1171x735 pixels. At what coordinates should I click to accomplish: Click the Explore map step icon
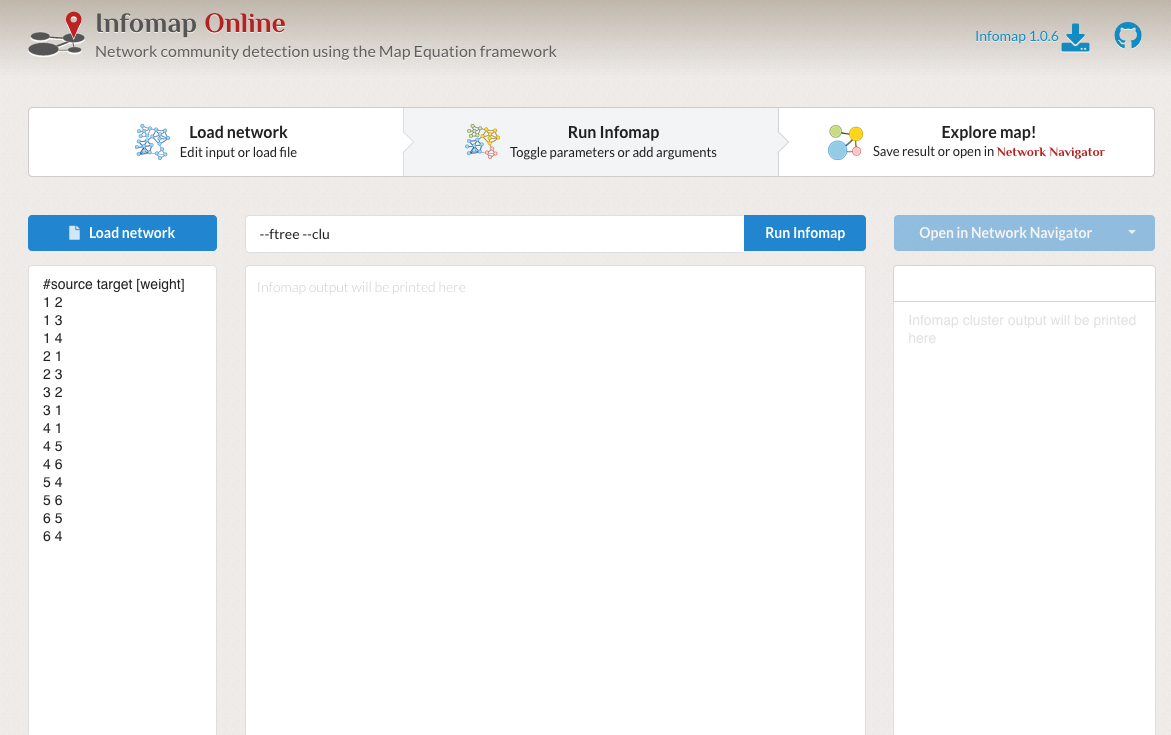[x=845, y=142]
